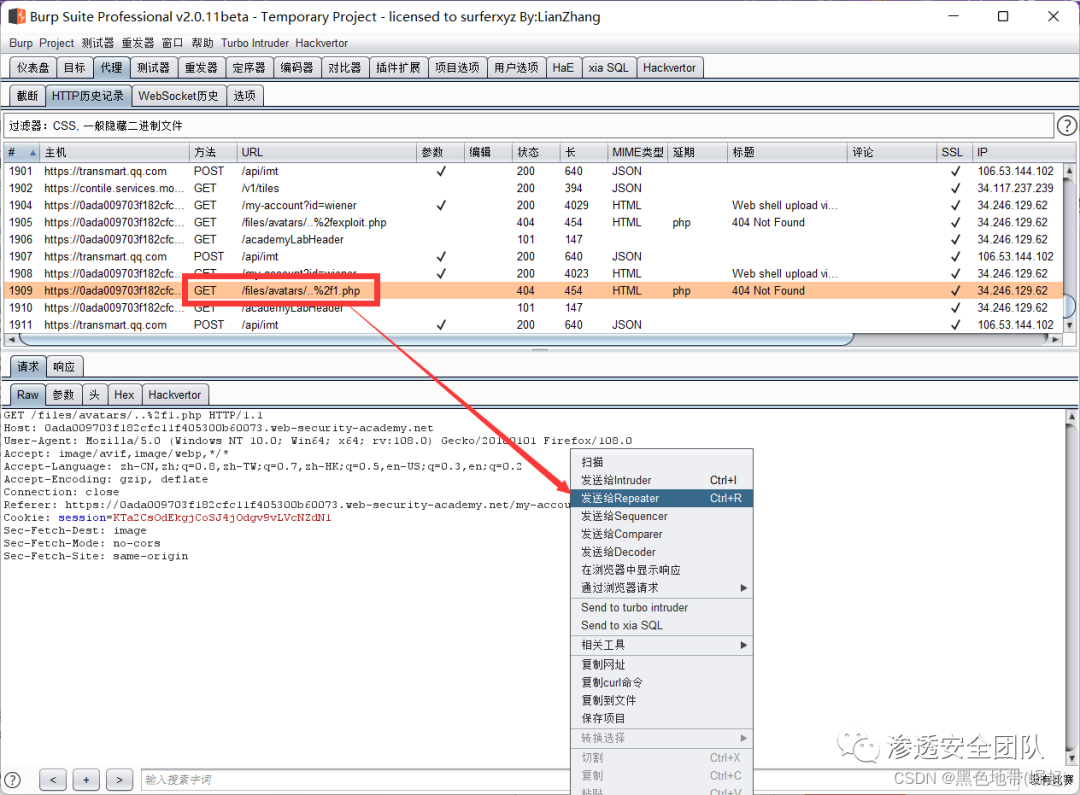Open the Turbo Intruder menu
1080x795 pixels.
click(x=255, y=43)
